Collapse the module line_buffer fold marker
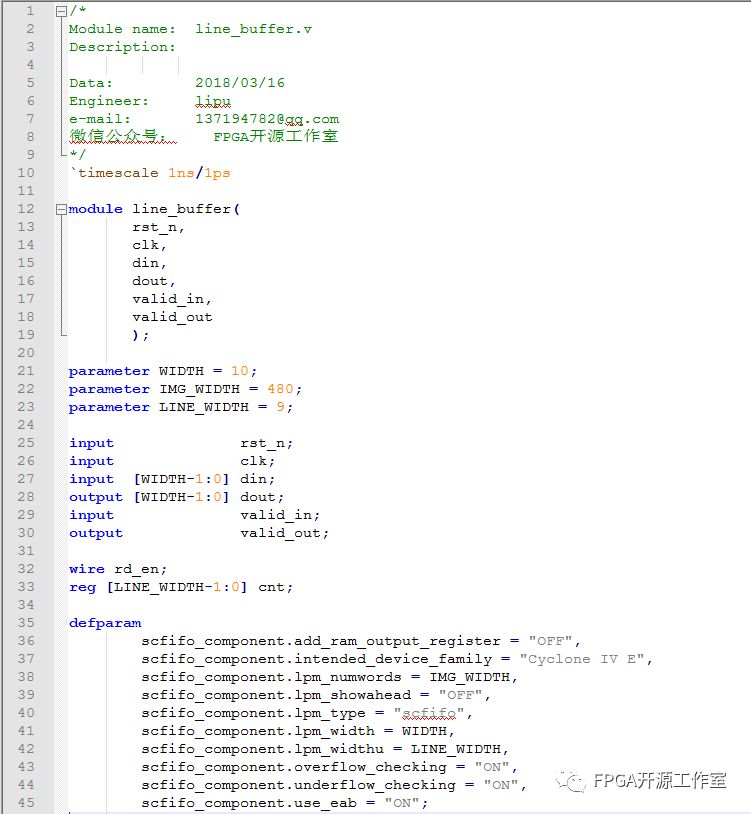751x814 pixels. point(61,209)
